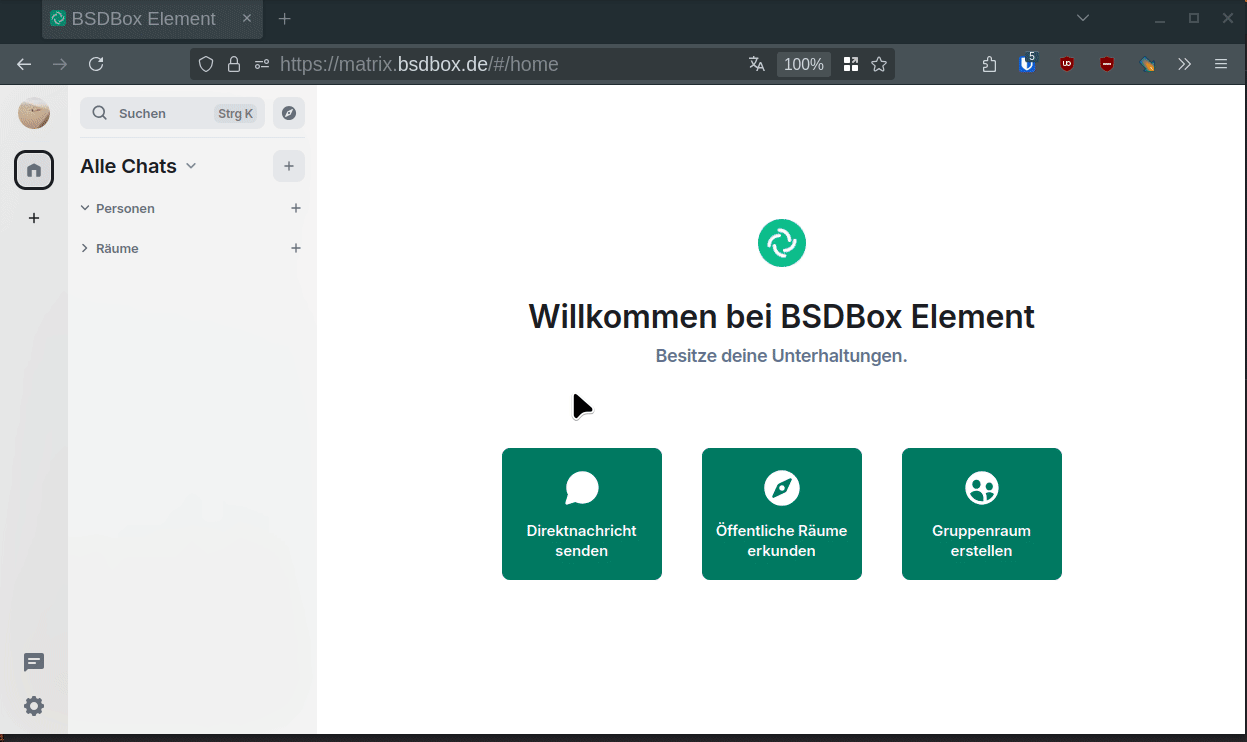1247x742 pixels.
Task: Reload the page in browser
Action: pos(96,64)
